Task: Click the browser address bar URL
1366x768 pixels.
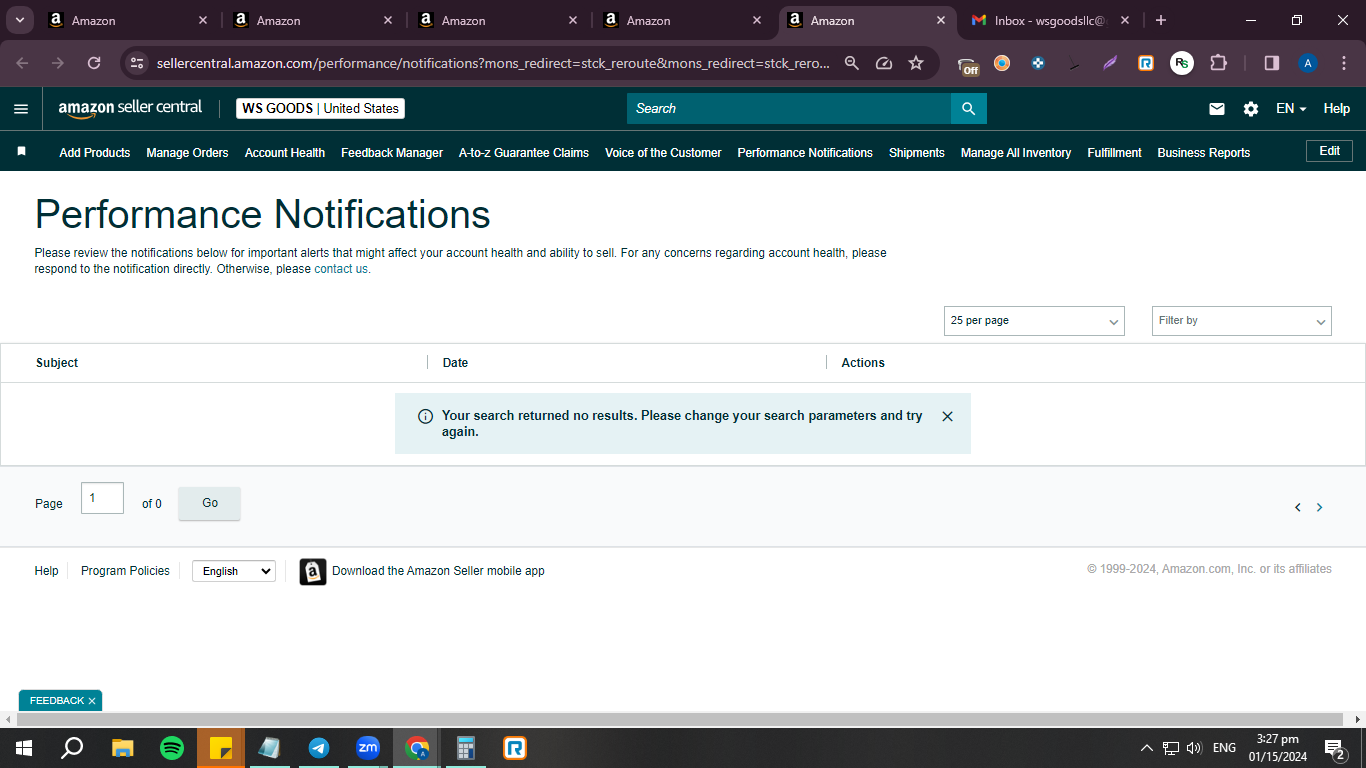Action: pos(493,63)
